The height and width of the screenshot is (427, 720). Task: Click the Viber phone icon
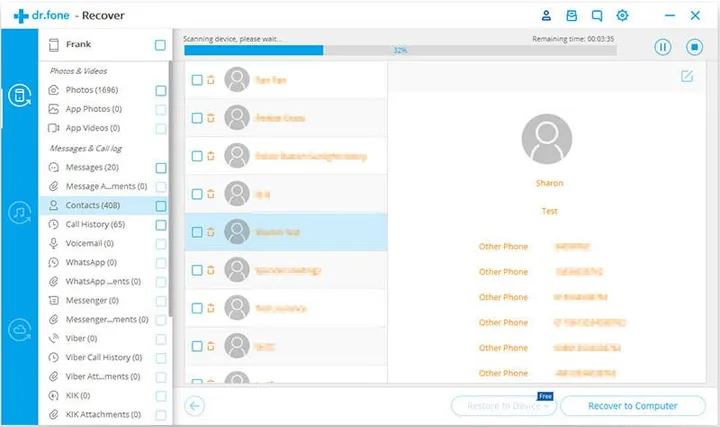(54, 338)
